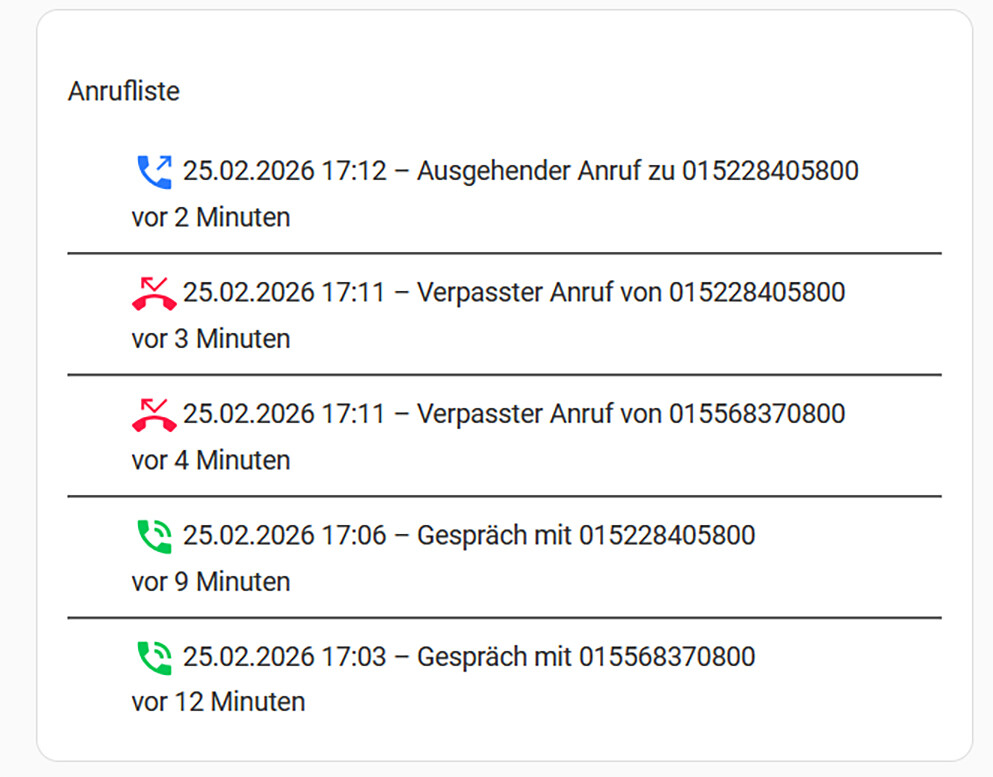Select number 015228405800 in outgoing call entry
This screenshot has height=777, width=993.
[770, 171]
